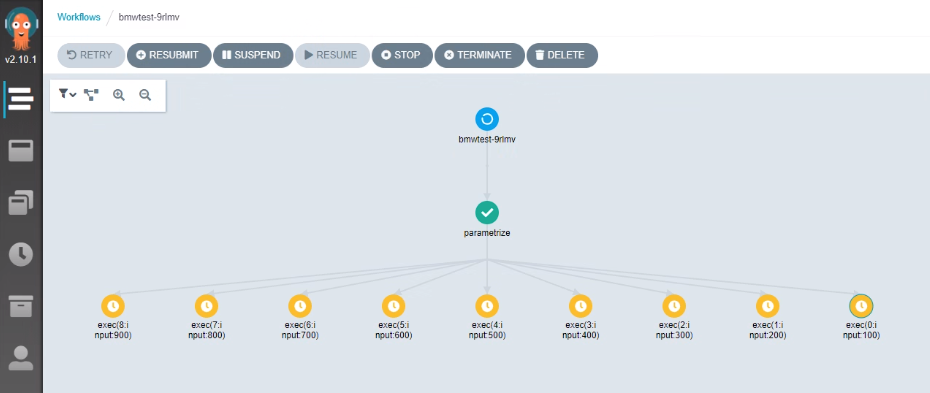Select the parametrize succeeded node

pyautogui.click(x=487, y=212)
